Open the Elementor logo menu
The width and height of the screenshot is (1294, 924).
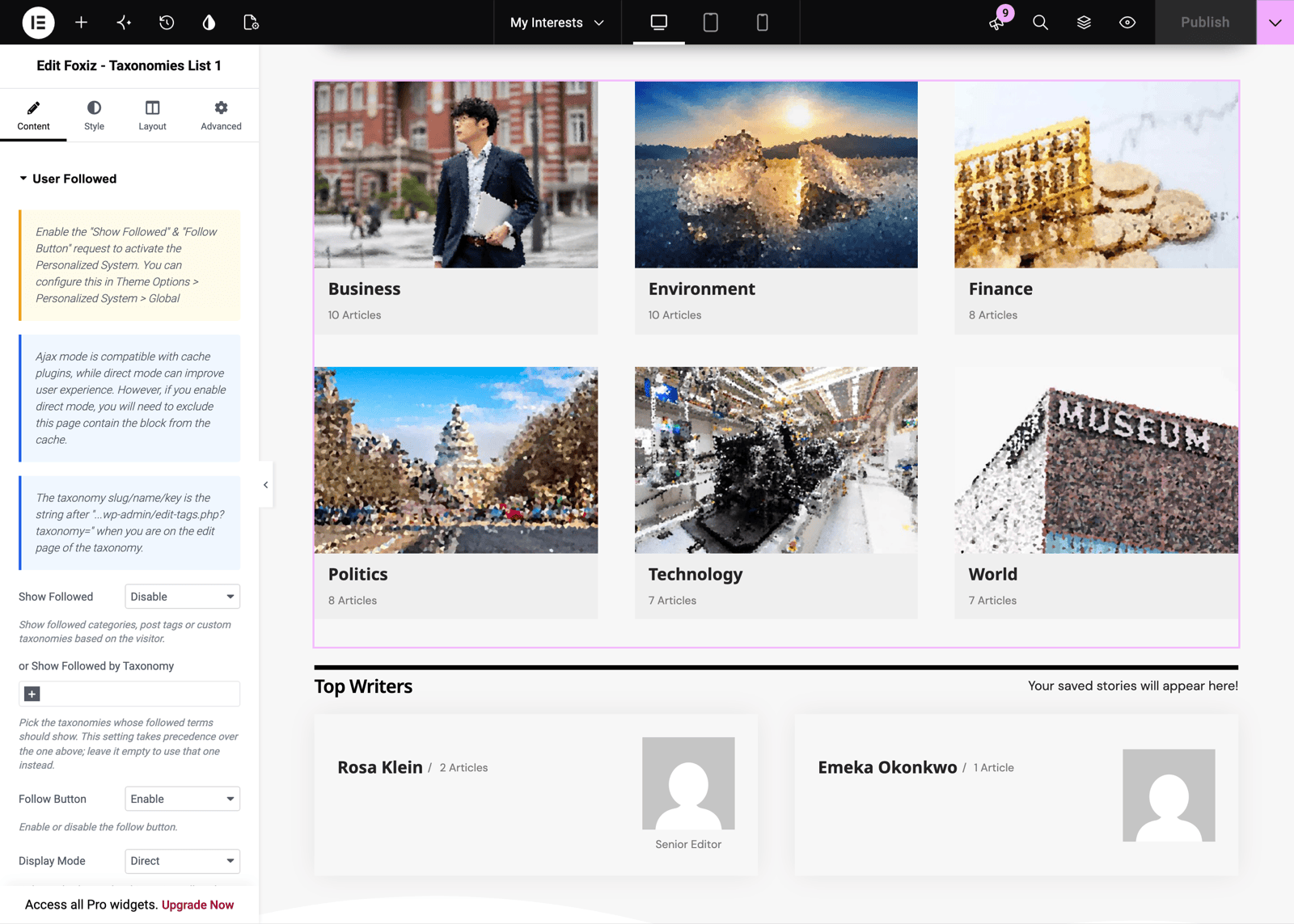pyautogui.click(x=38, y=23)
